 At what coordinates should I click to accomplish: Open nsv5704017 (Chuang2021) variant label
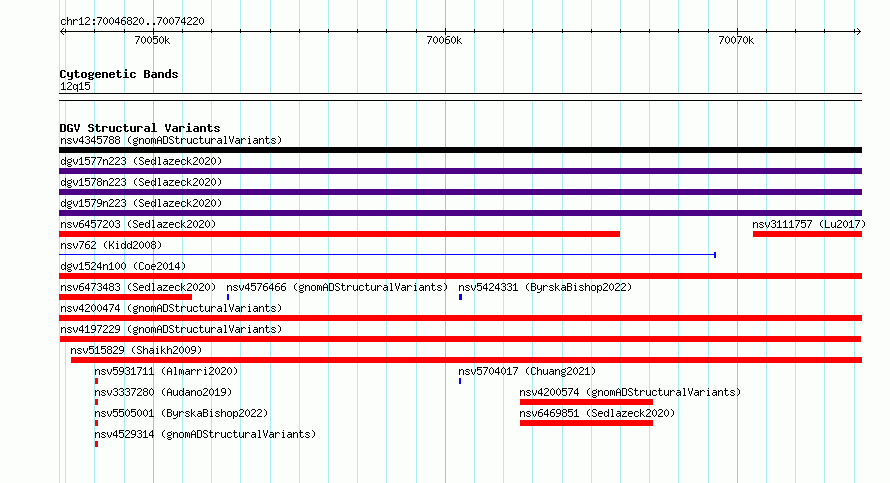tap(527, 371)
